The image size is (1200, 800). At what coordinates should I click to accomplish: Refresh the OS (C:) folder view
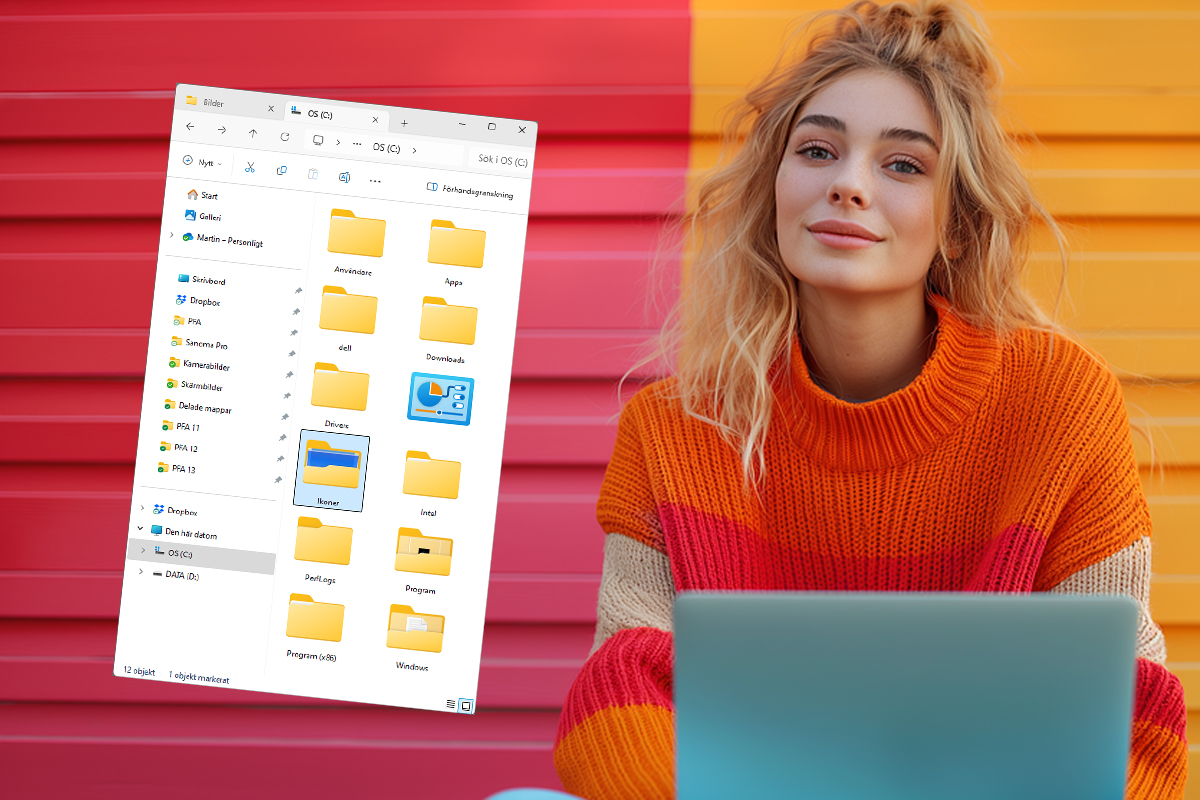pos(285,136)
